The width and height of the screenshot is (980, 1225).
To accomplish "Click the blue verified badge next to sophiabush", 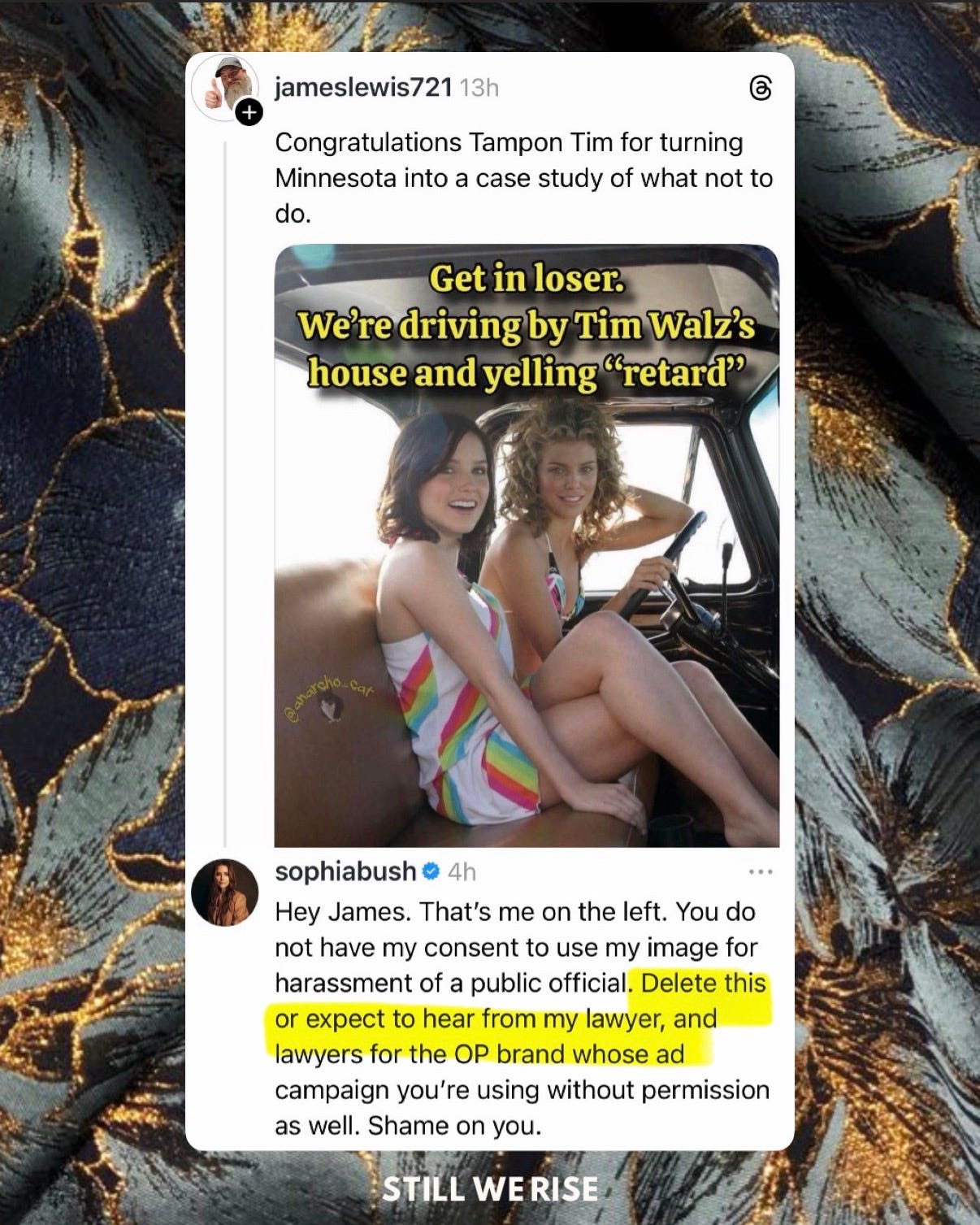I will coord(432,872).
